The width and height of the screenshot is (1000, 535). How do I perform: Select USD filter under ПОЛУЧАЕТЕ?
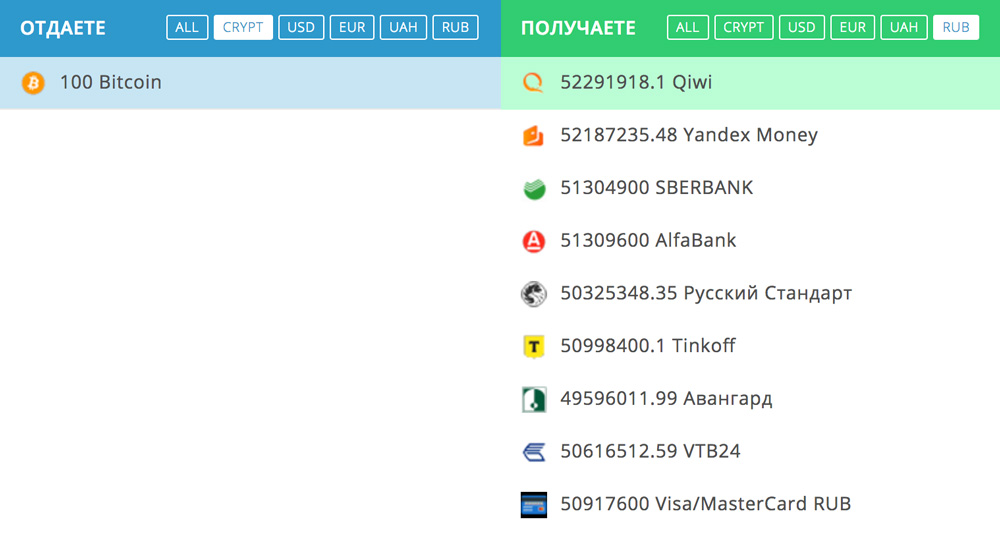802,27
